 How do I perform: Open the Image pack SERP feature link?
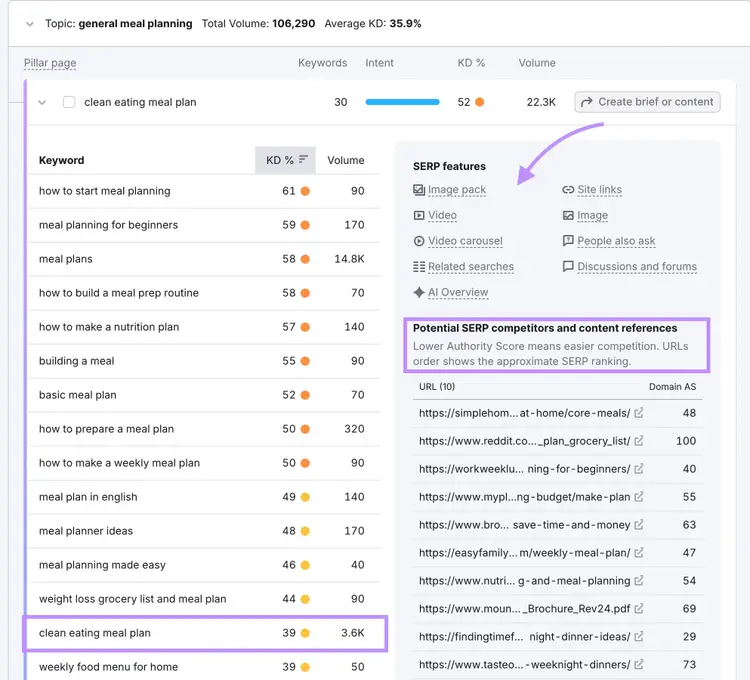pos(457,190)
